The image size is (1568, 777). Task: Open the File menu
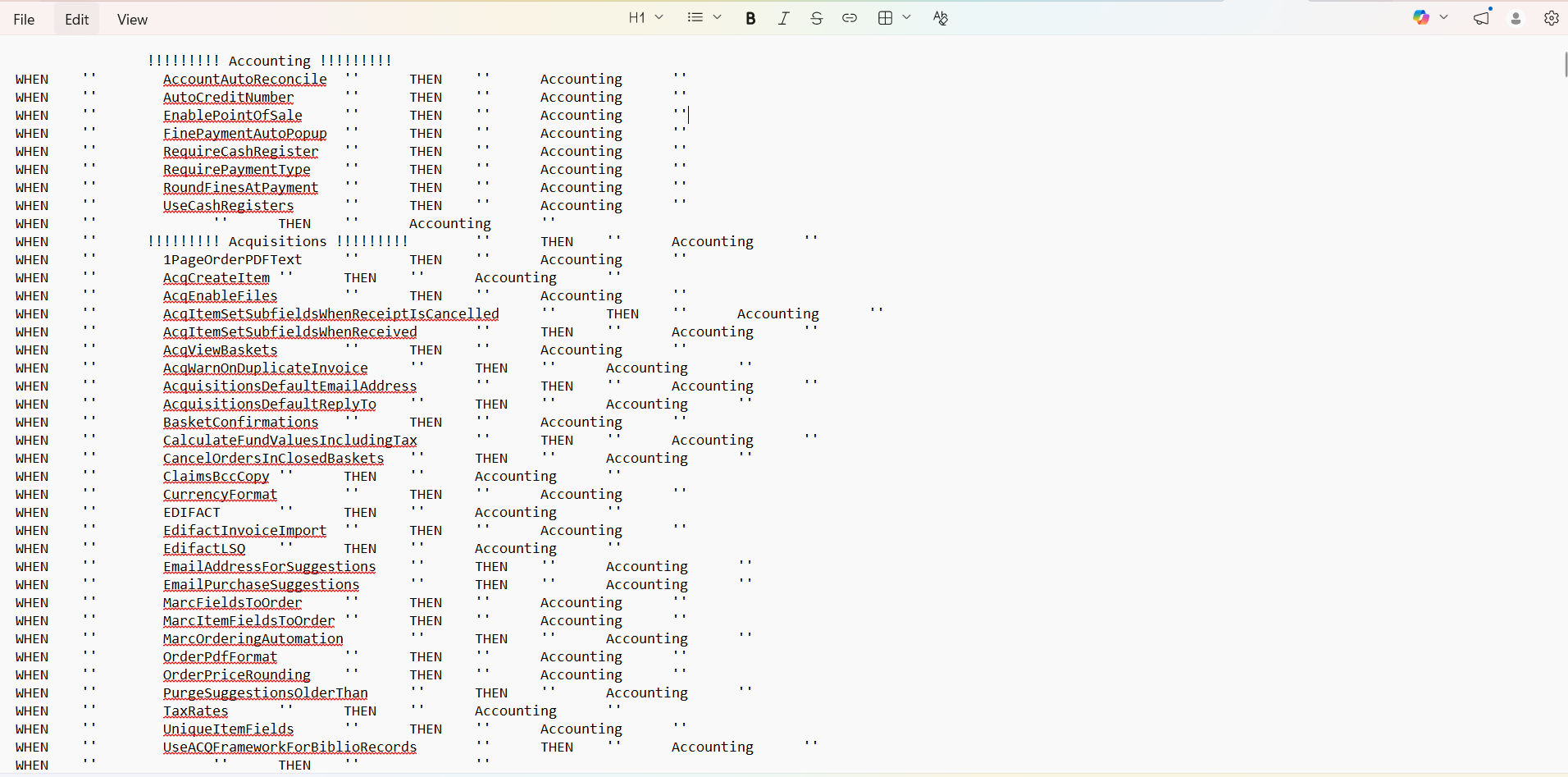25,19
